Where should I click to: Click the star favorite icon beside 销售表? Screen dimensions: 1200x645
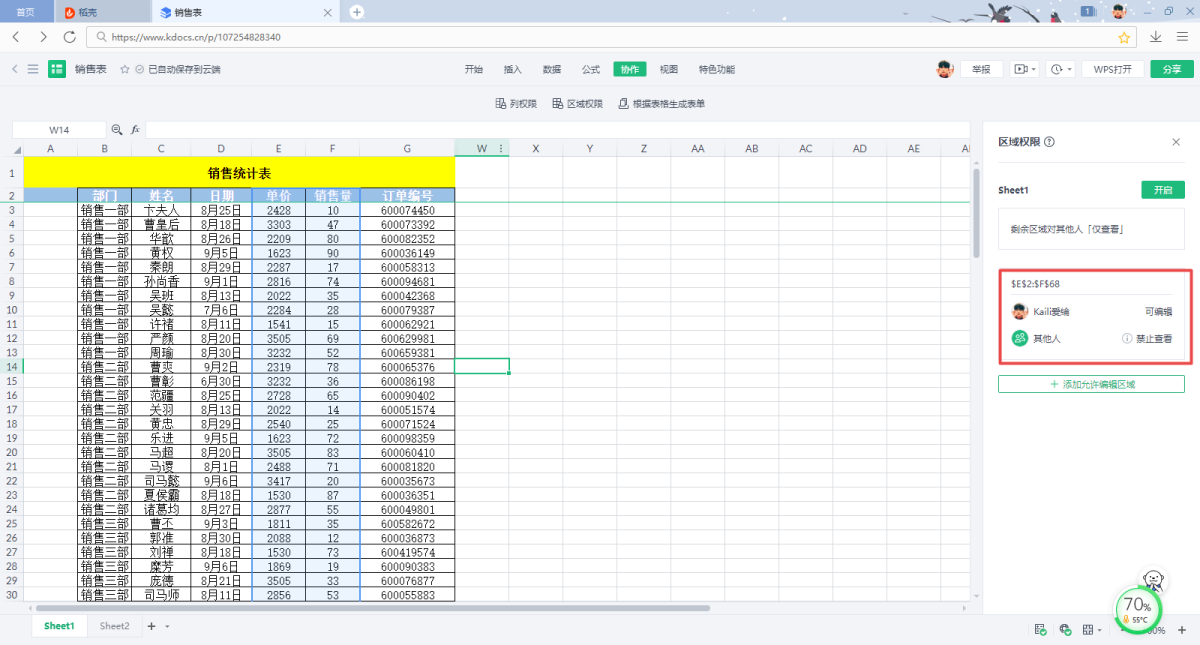click(x=125, y=69)
